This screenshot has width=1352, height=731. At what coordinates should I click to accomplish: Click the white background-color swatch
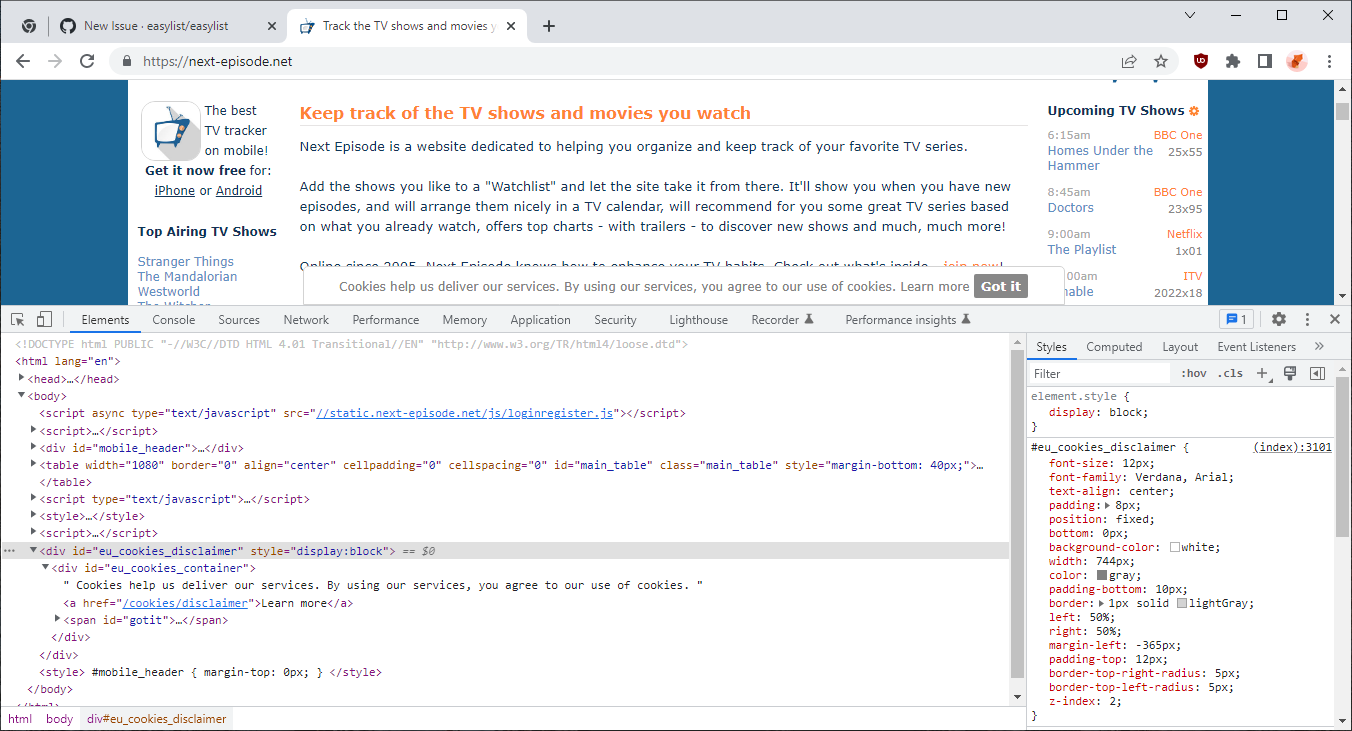point(1175,548)
